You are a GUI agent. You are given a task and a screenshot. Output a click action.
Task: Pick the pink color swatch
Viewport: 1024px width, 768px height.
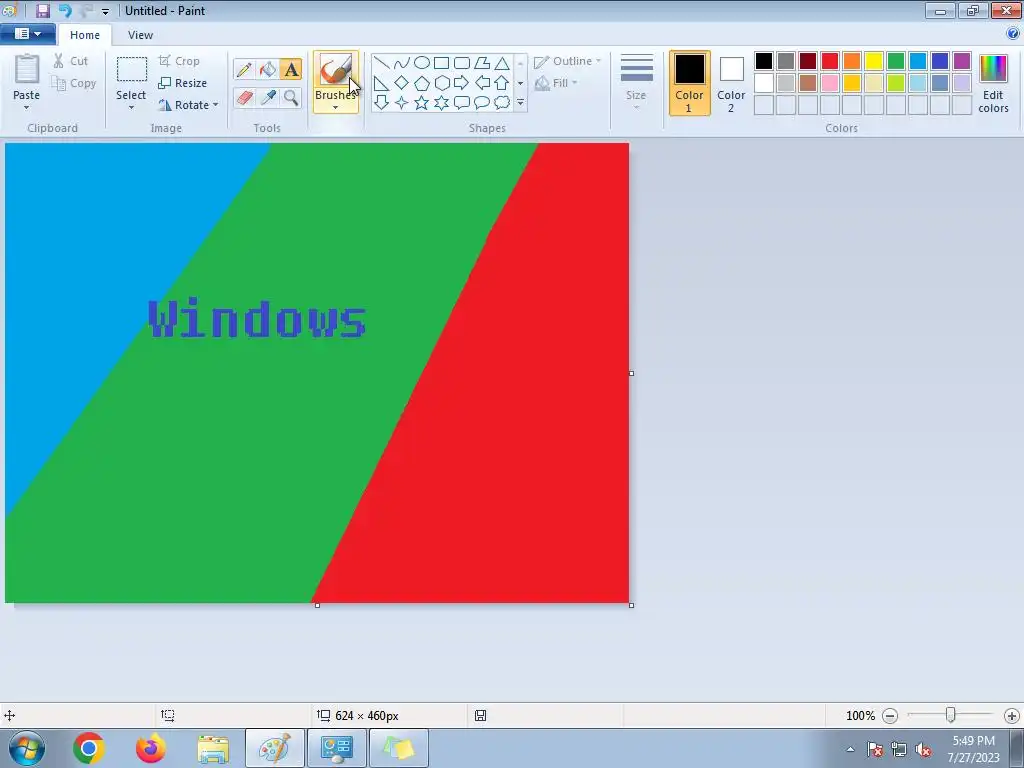[830, 83]
